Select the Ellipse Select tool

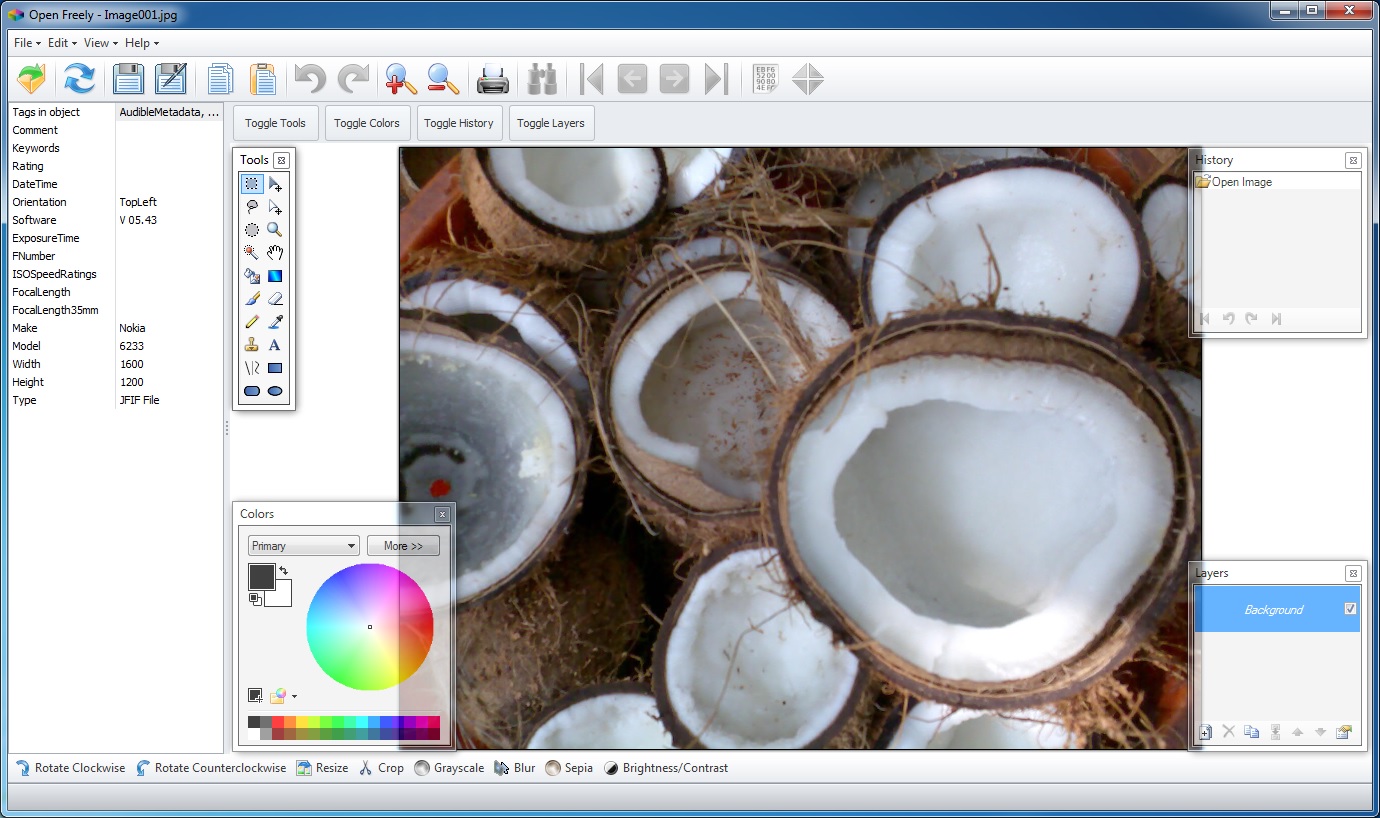[x=252, y=230]
